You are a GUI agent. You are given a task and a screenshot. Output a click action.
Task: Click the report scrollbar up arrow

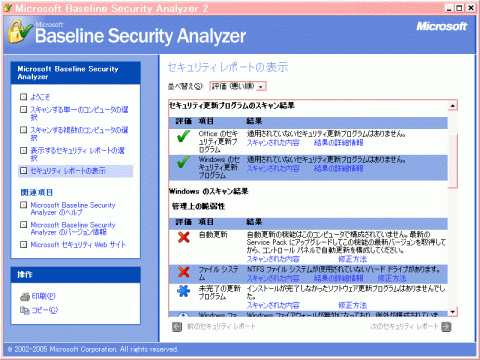(452, 106)
